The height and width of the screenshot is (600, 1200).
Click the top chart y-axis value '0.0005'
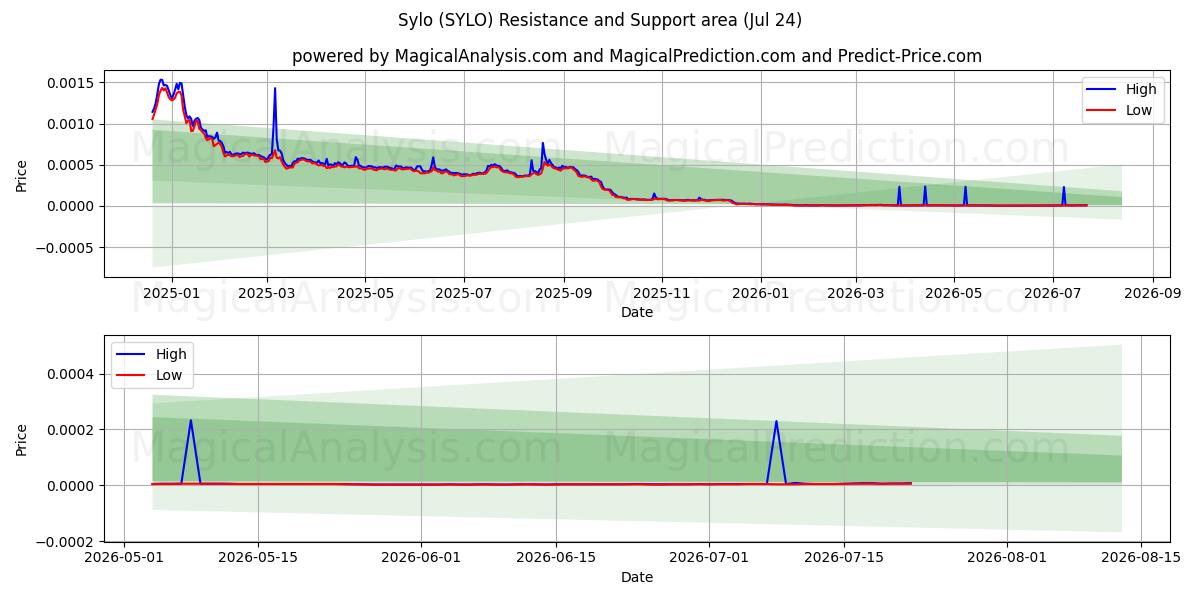(x=72, y=165)
